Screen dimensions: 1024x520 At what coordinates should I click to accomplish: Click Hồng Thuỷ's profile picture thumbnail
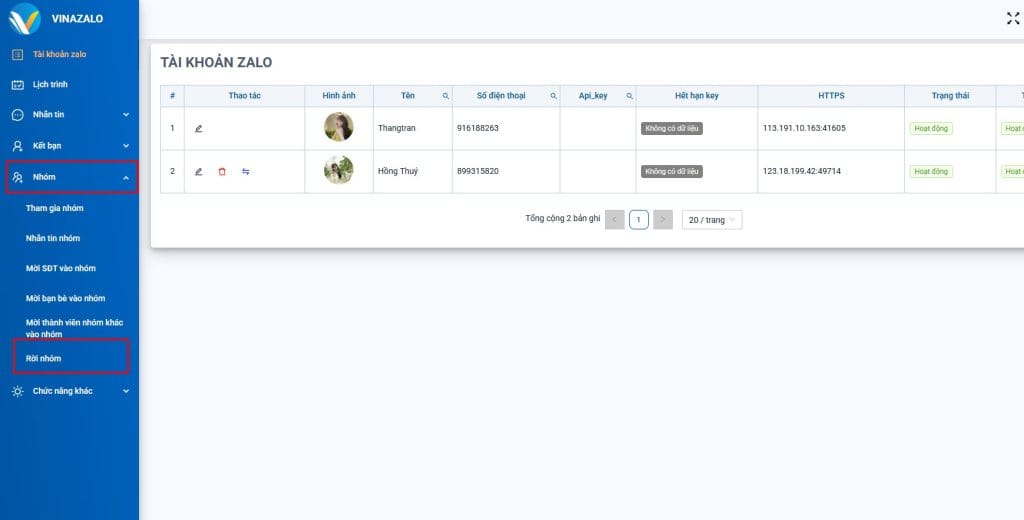click(x=338, y=171)
